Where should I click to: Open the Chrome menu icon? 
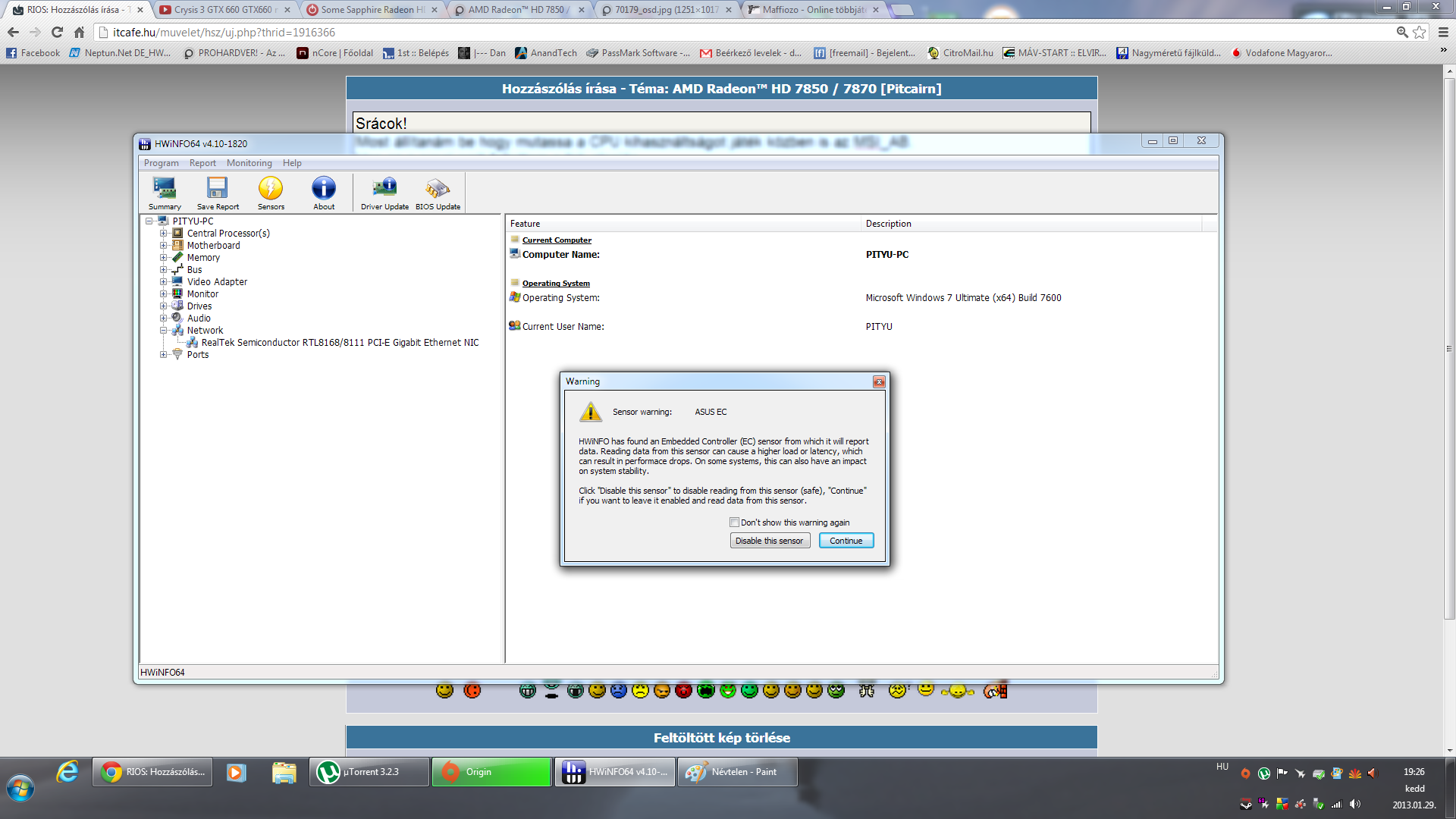click(x=1443, y=32)
